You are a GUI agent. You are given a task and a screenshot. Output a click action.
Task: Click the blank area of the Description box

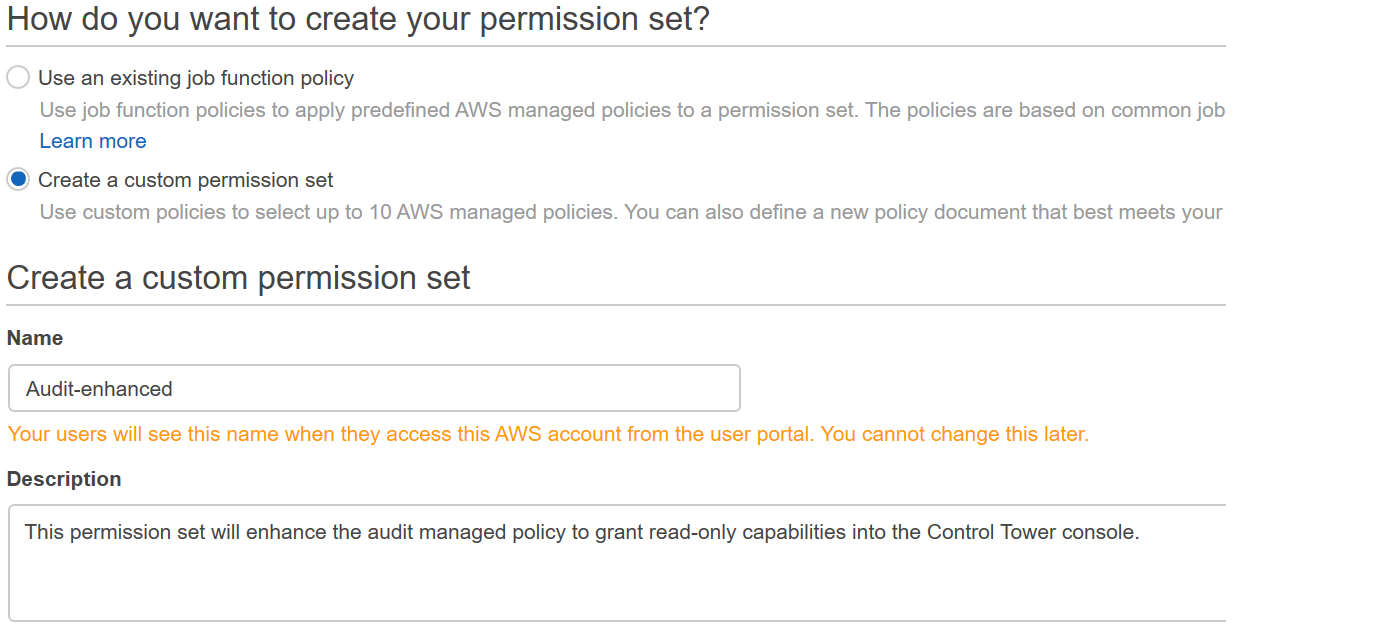coord(600,590)
